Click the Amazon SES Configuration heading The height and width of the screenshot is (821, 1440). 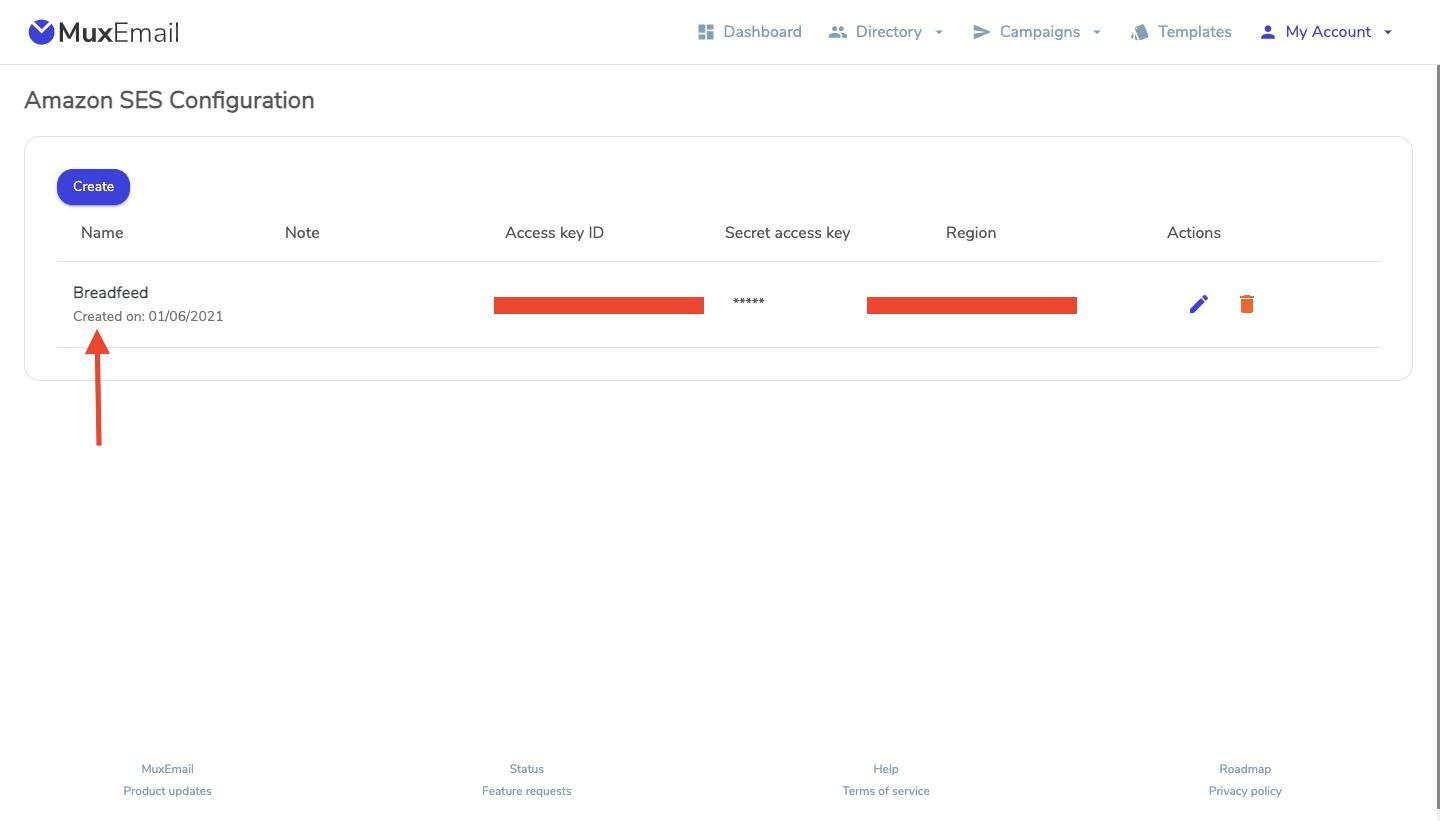[169, 100]
